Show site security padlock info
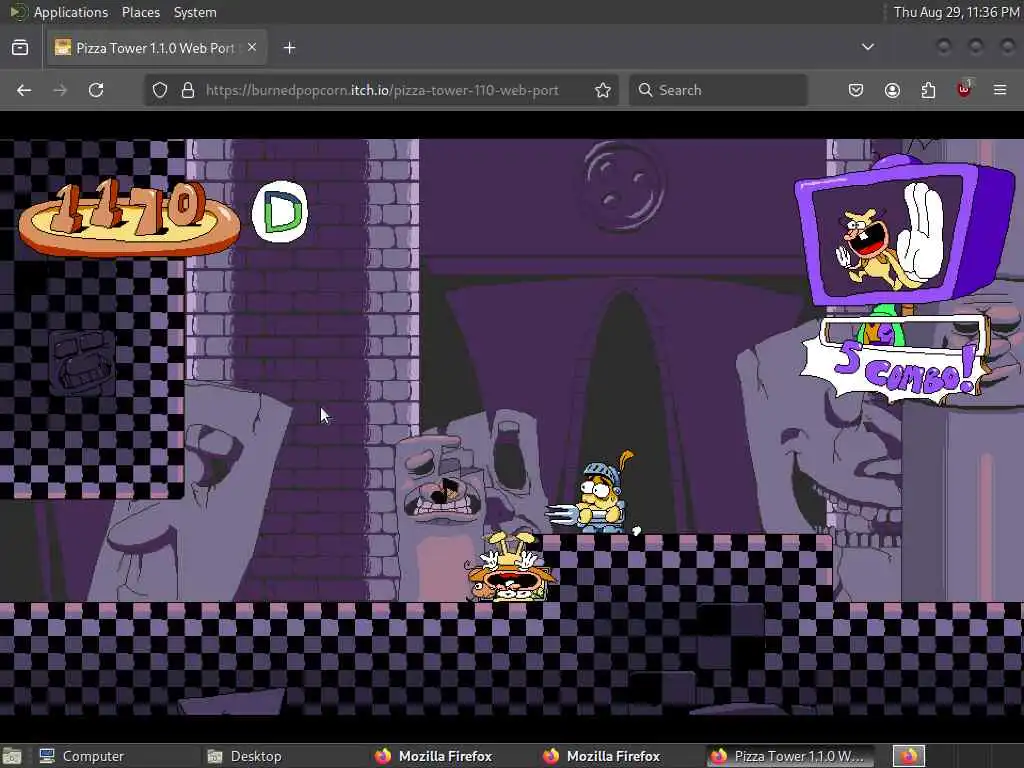The width and height of the screenshot is (1024, 768). click(x=188, y=90)
